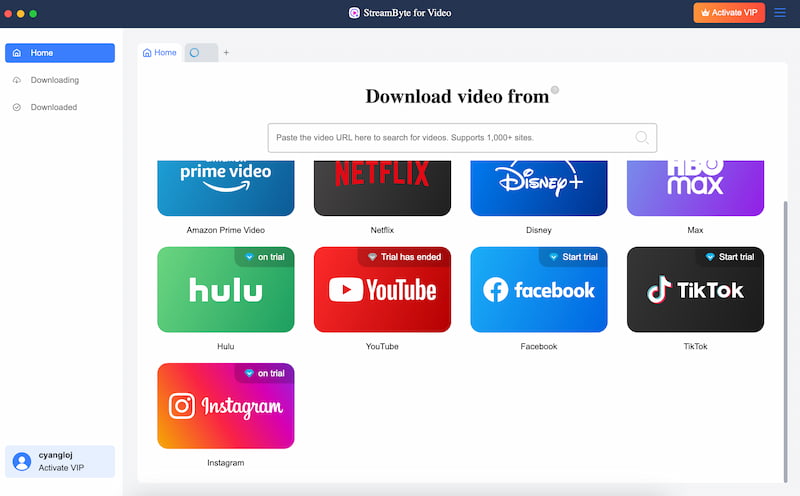Open the TikTok card

[x=695, y=290]
